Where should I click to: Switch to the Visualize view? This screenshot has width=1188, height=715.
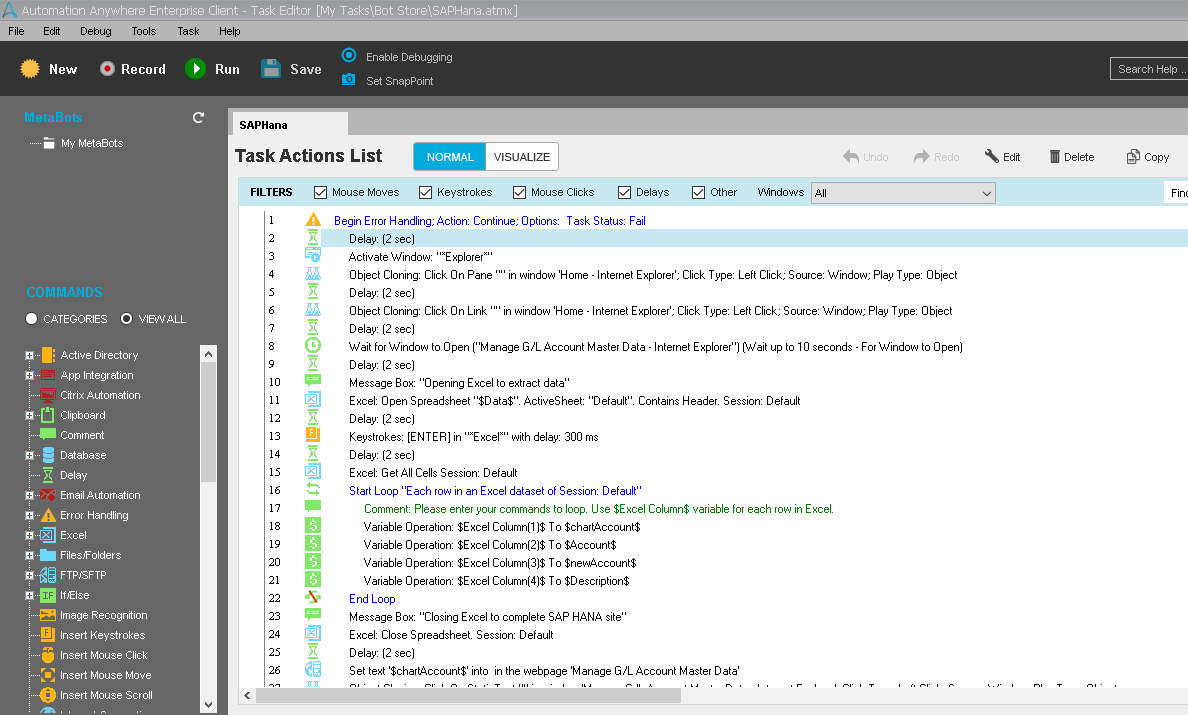tap(521, 157)
